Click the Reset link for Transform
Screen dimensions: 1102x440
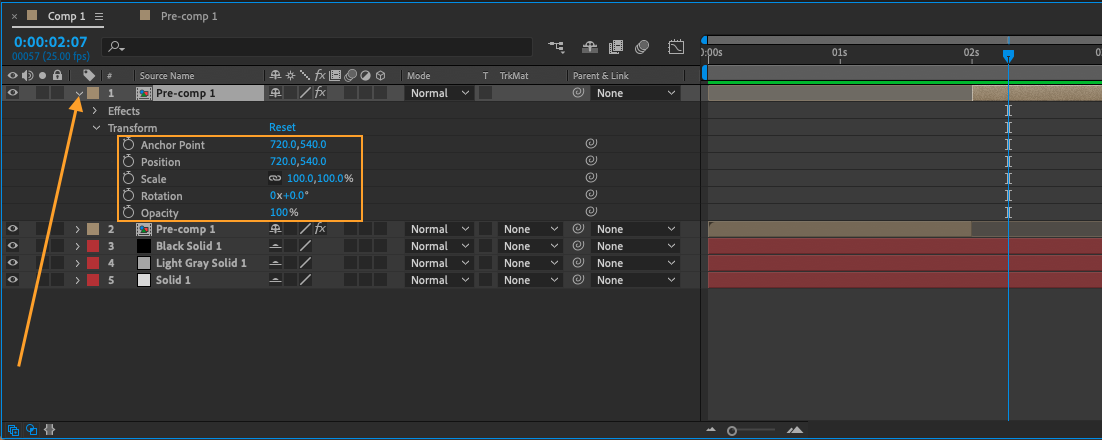tap(282, 128)
